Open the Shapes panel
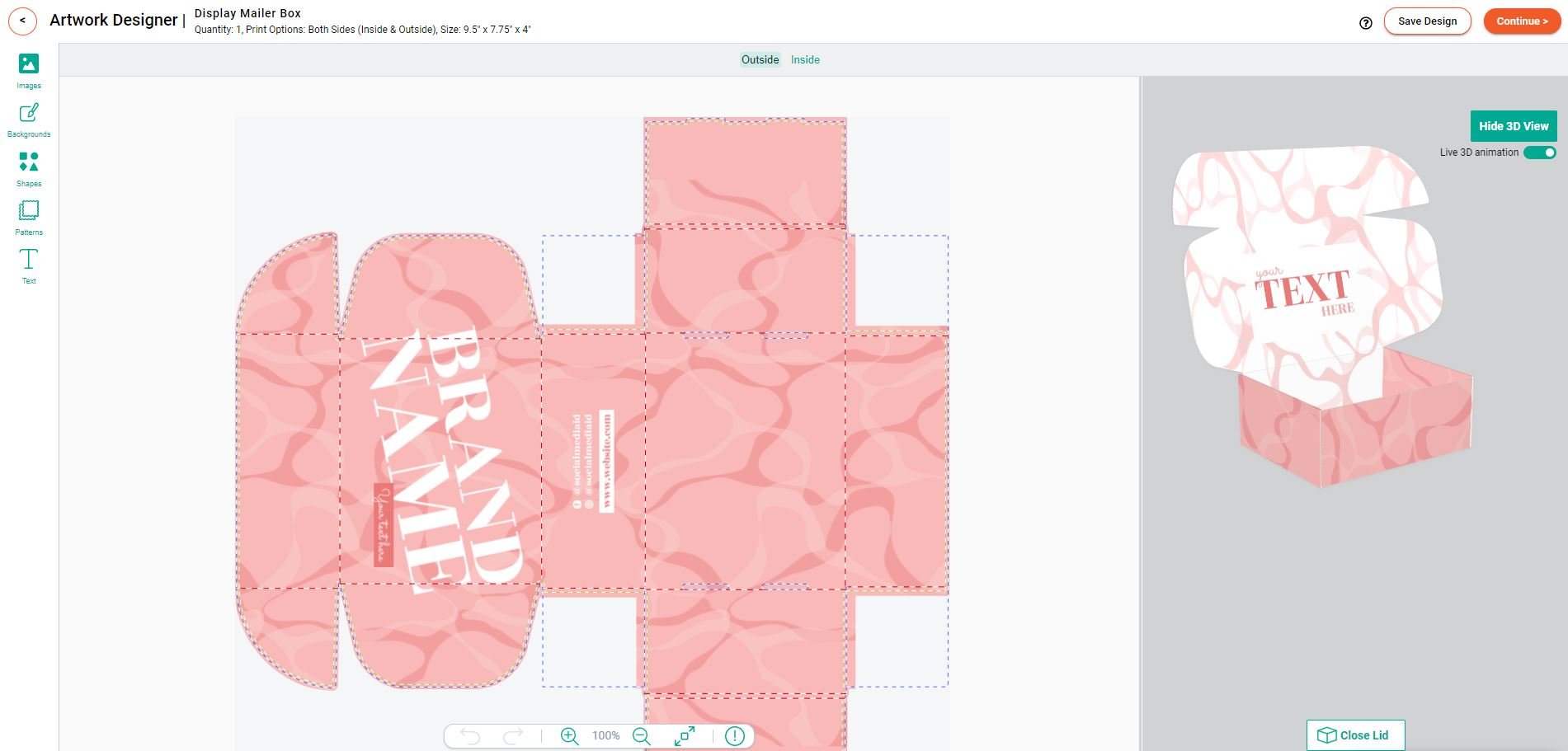The image size is (1568, 751). pyautogui.click(x=28, y=167)
